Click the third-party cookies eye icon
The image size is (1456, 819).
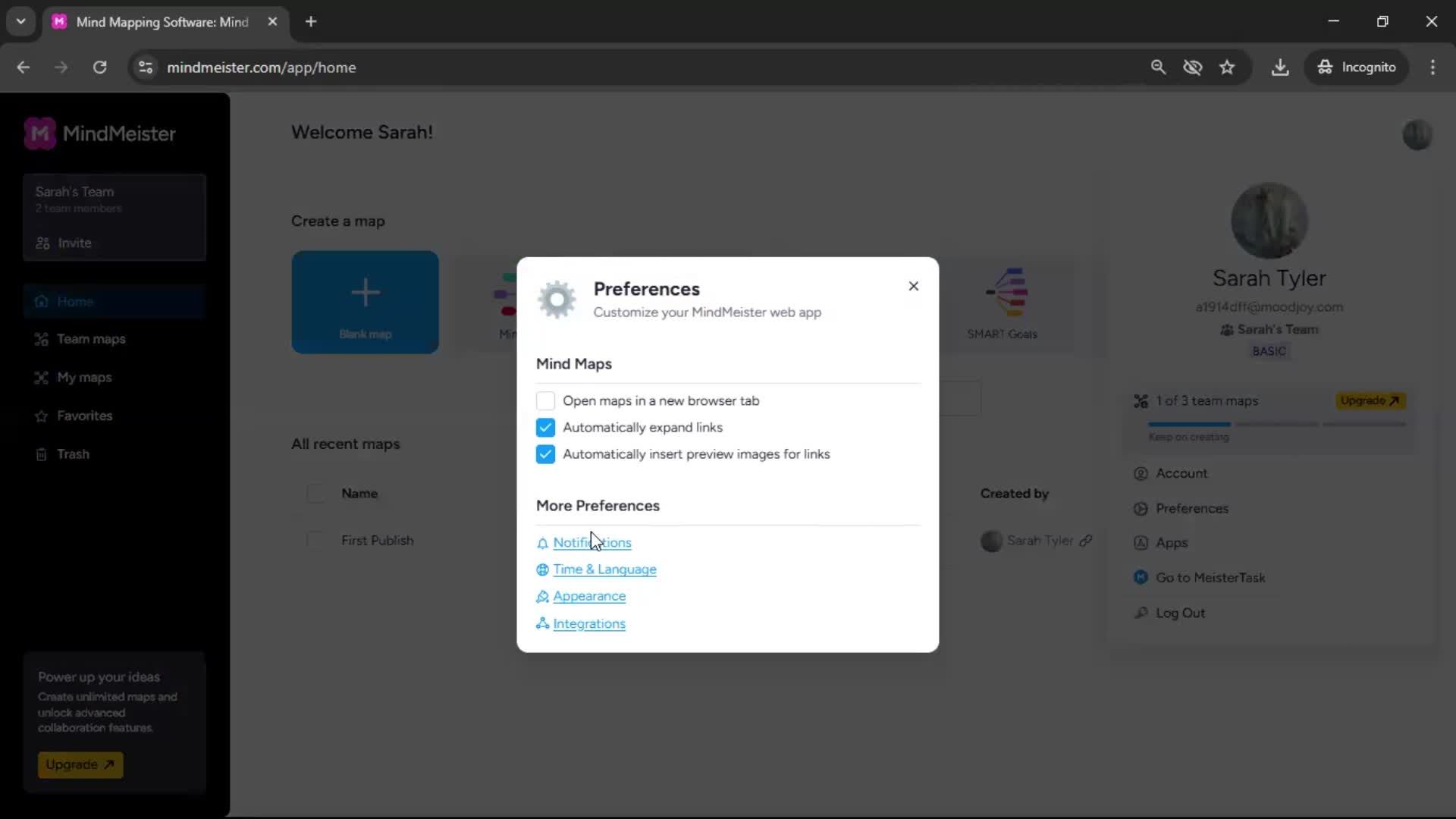click(x=1193, y=67)
